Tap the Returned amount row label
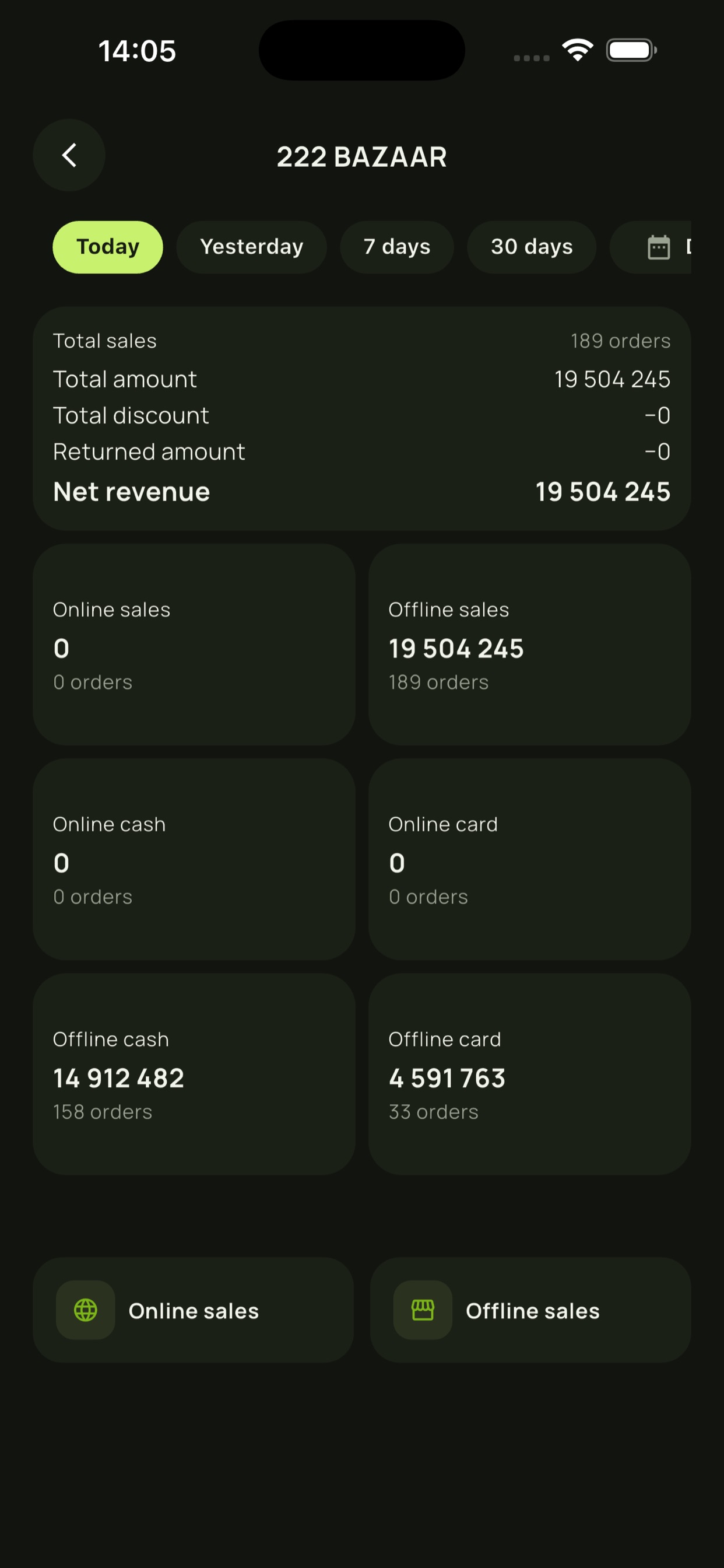This screenshot has width=724, height=1568. (149, 452)
